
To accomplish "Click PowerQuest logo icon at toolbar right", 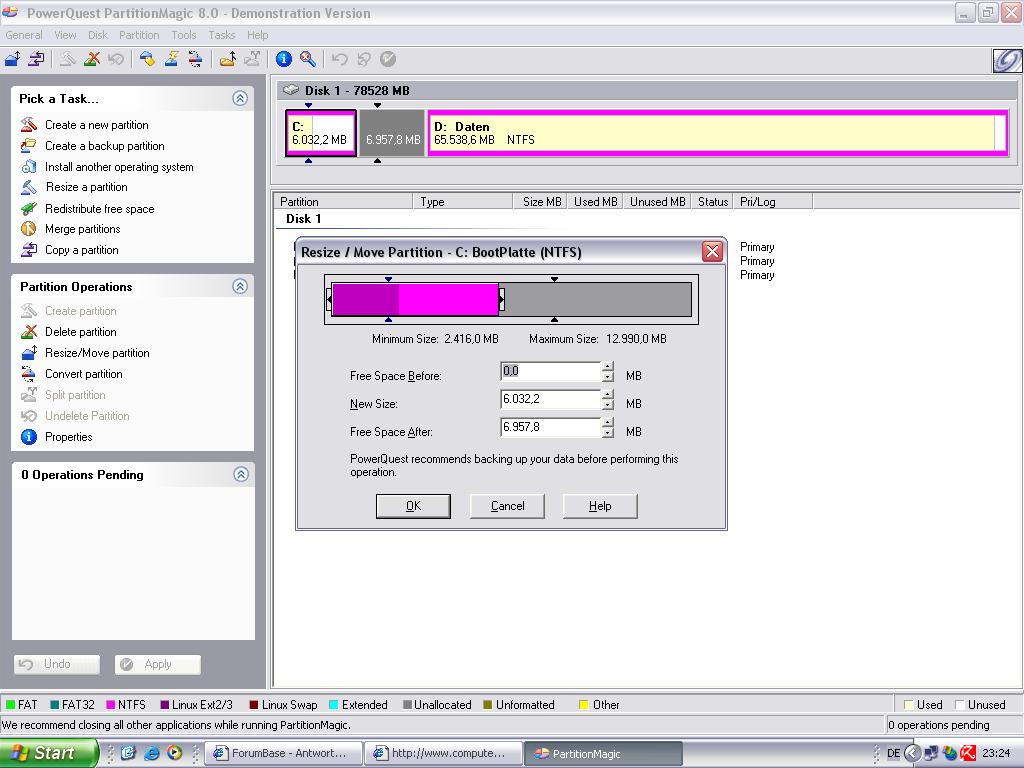I will (1006, 60).
